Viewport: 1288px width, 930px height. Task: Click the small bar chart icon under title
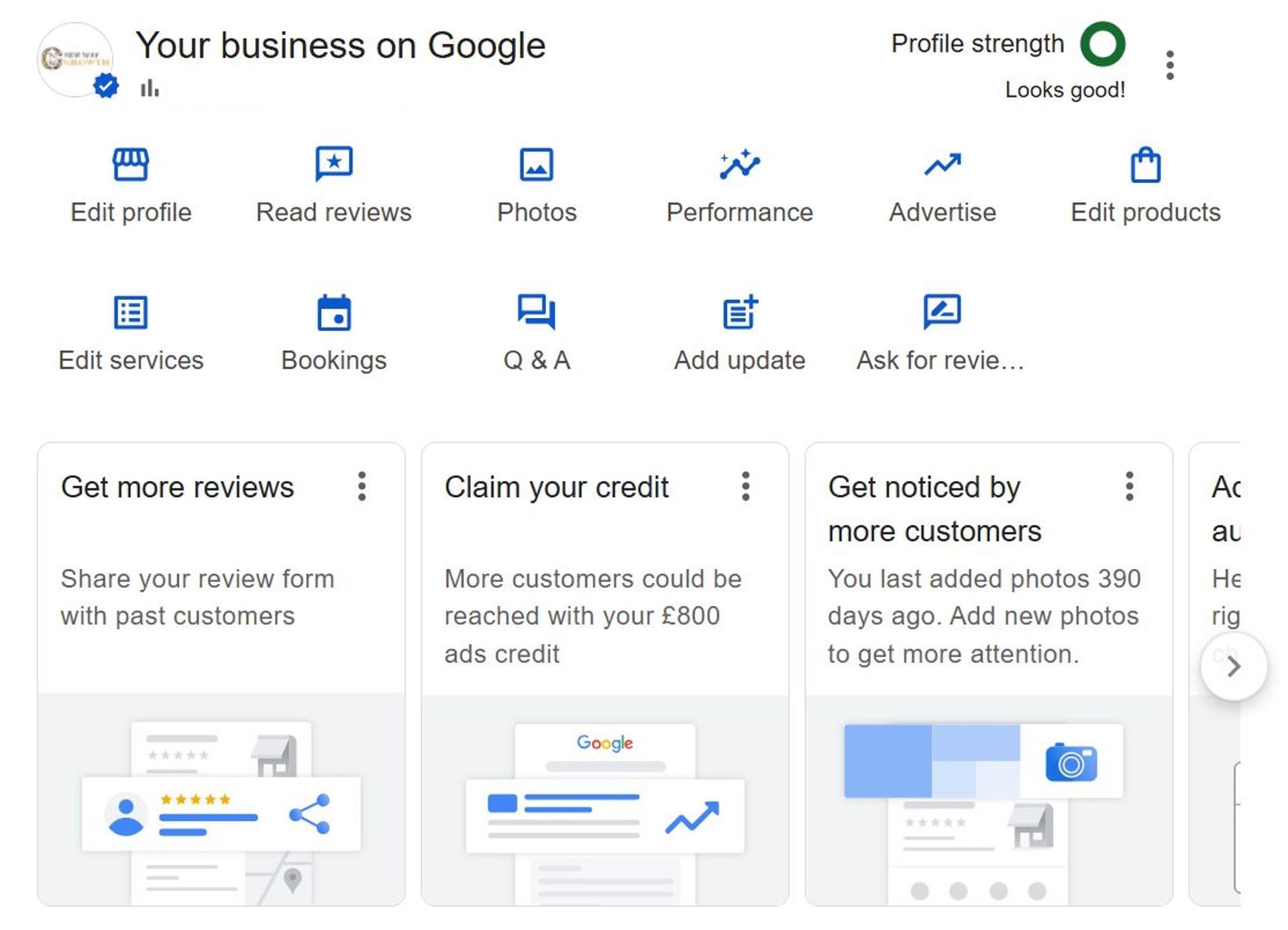coord(150,88)
